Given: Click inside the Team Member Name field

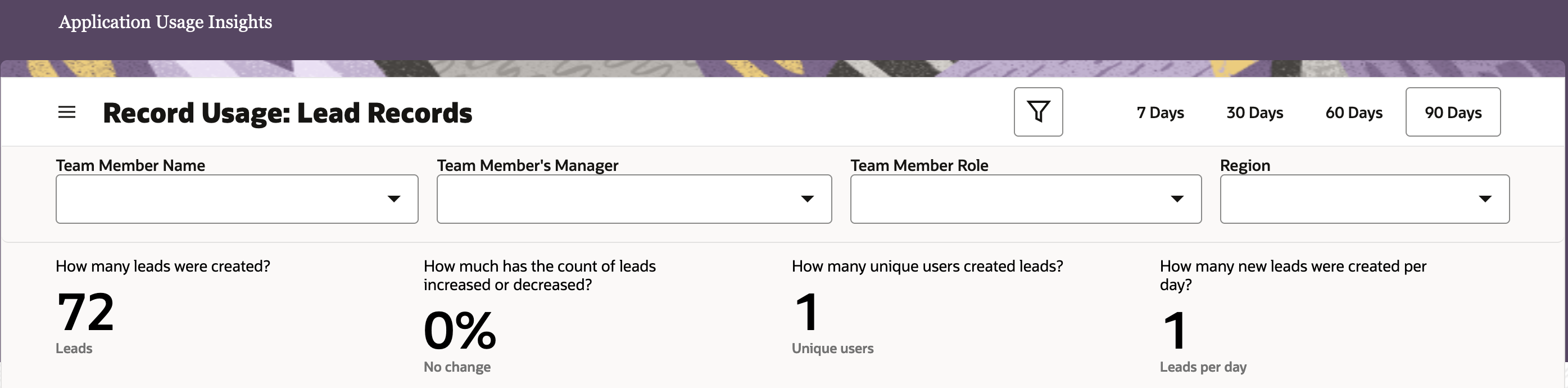Looking at the screenshot, I should tap(219, 199).
